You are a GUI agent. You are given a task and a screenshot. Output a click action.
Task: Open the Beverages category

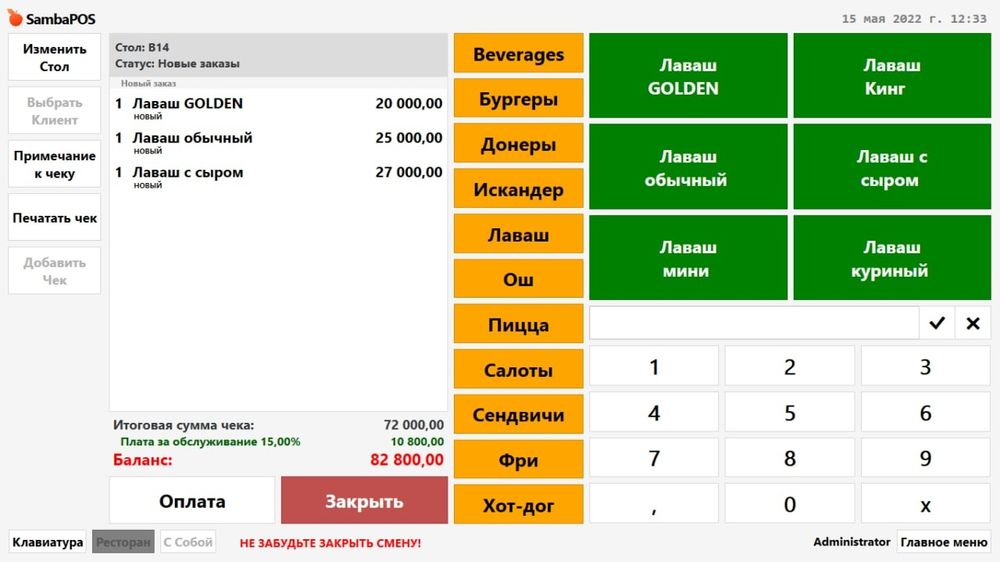click(518, 54)
